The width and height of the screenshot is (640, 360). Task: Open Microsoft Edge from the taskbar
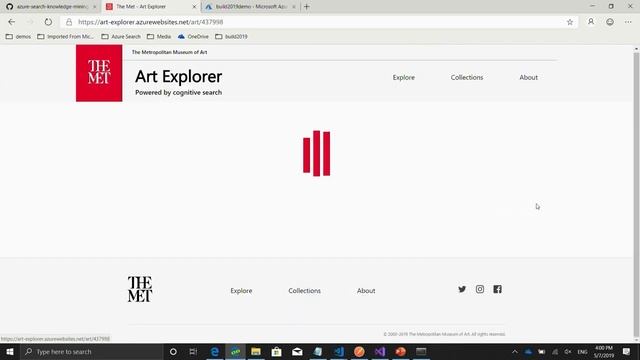point(215,351)
